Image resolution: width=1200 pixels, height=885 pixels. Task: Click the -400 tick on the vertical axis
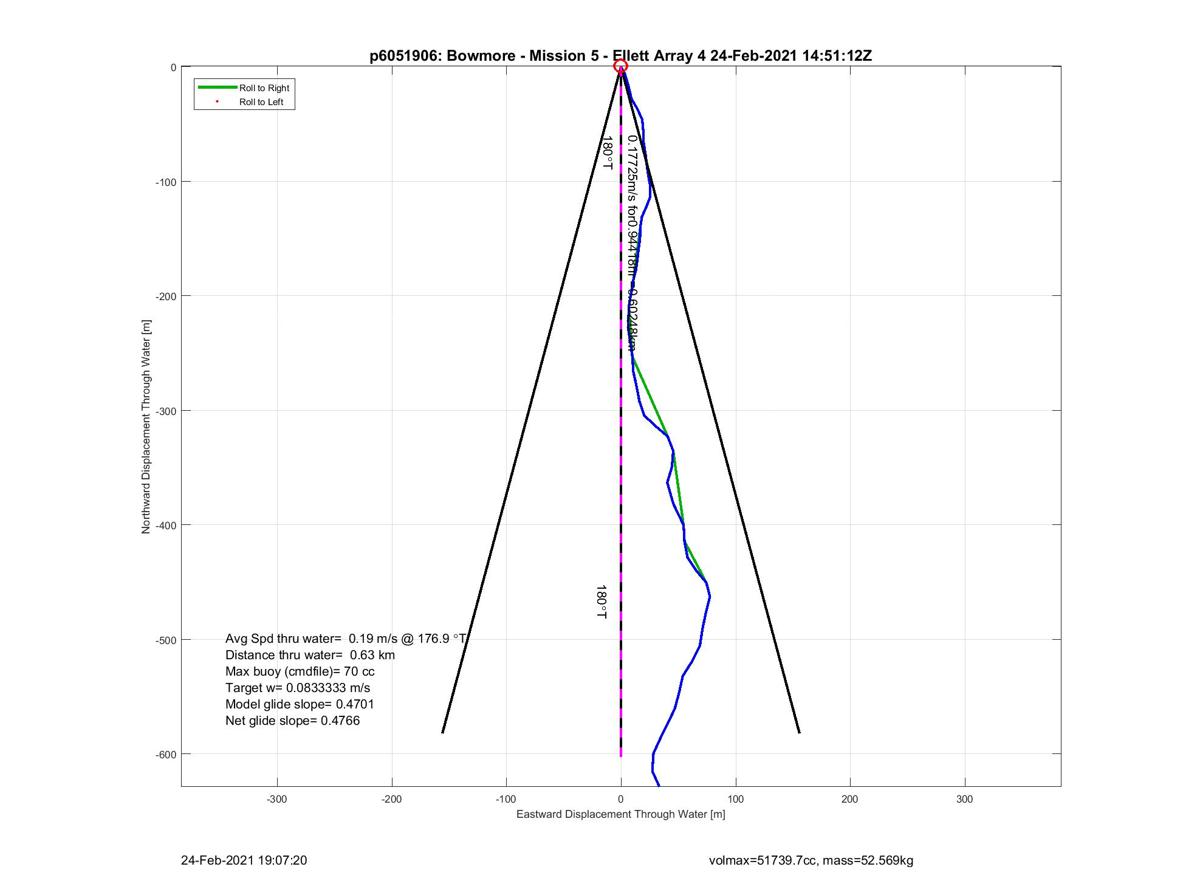pyautogui.click(x=165, y=525)
